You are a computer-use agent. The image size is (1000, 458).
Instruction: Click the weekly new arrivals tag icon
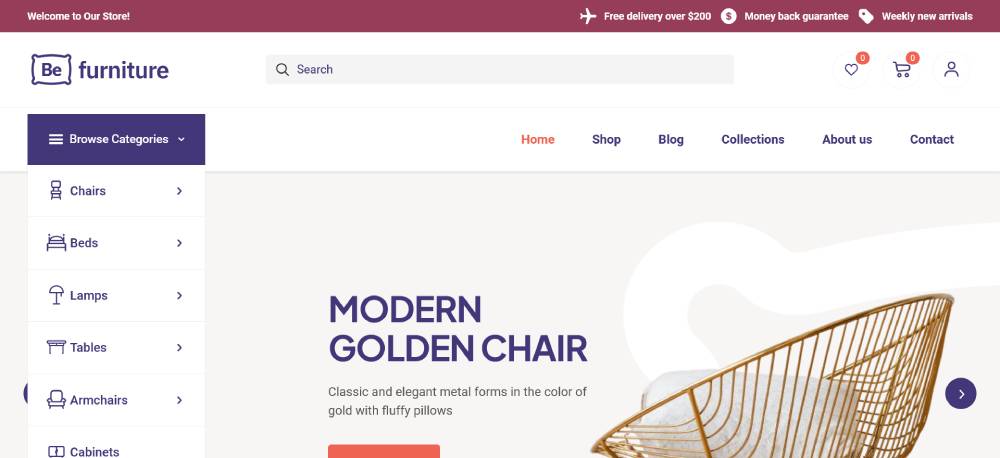click(x=866, y=16)
